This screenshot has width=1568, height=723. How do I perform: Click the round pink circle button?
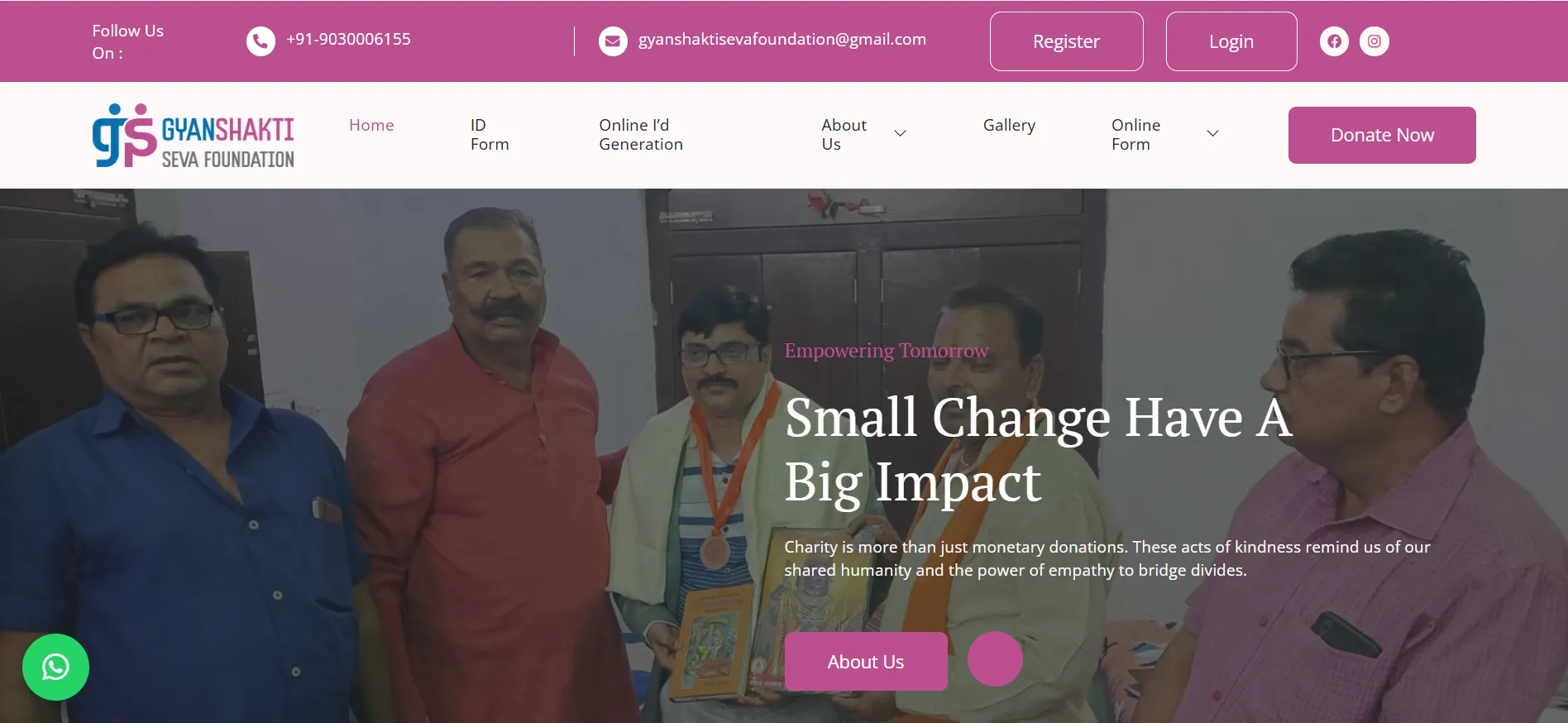click(995, 659)
